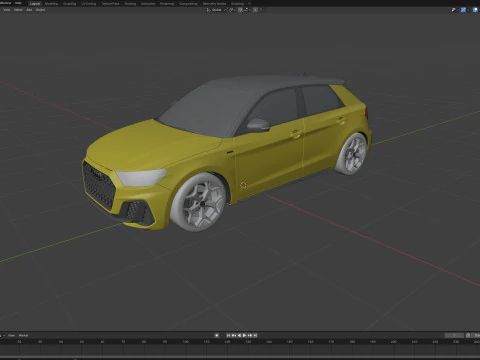Jump to timeline start frame
480x360 pixels.
coord(228,335)
